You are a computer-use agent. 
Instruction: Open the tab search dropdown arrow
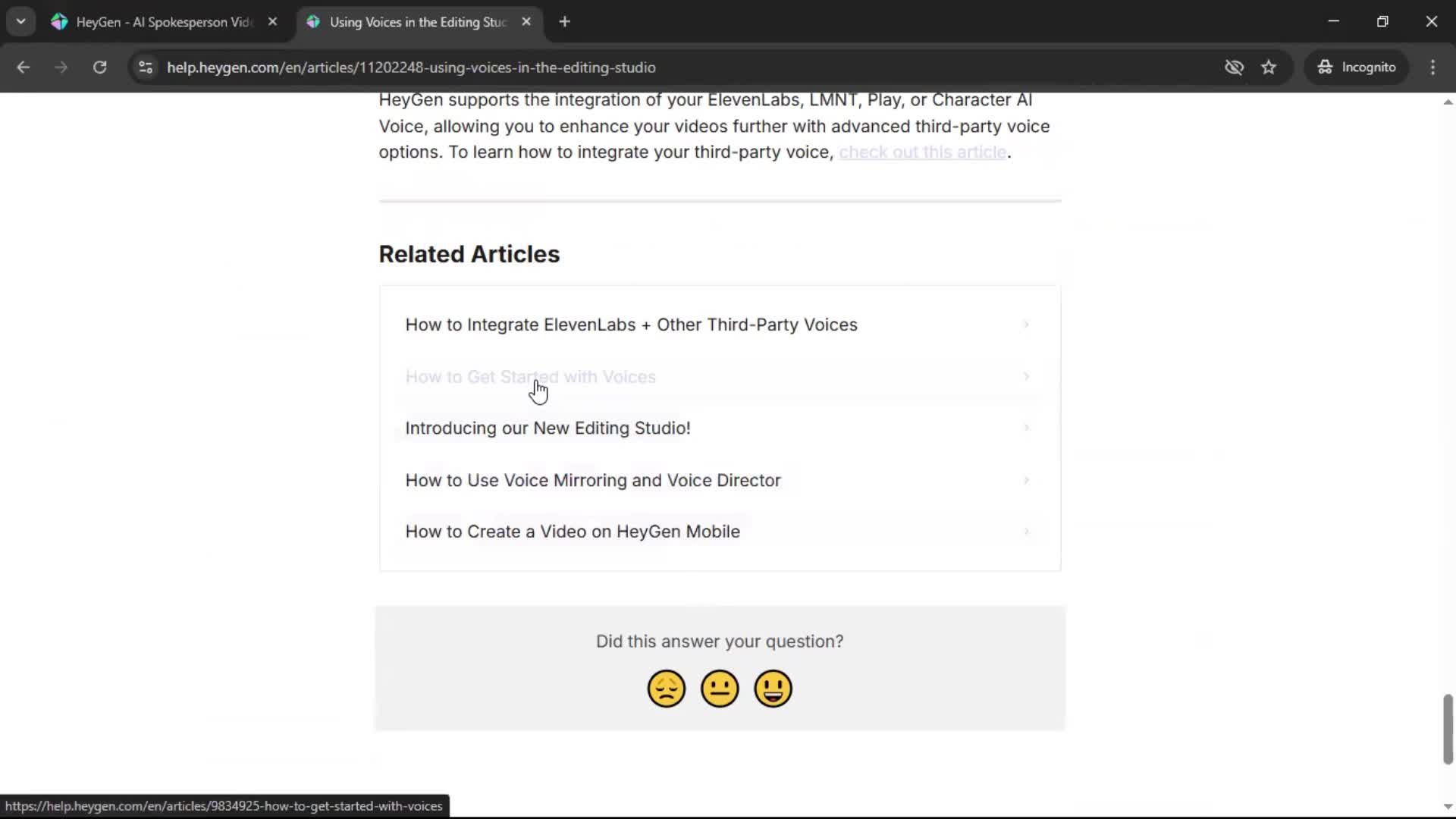pos(20,22)
